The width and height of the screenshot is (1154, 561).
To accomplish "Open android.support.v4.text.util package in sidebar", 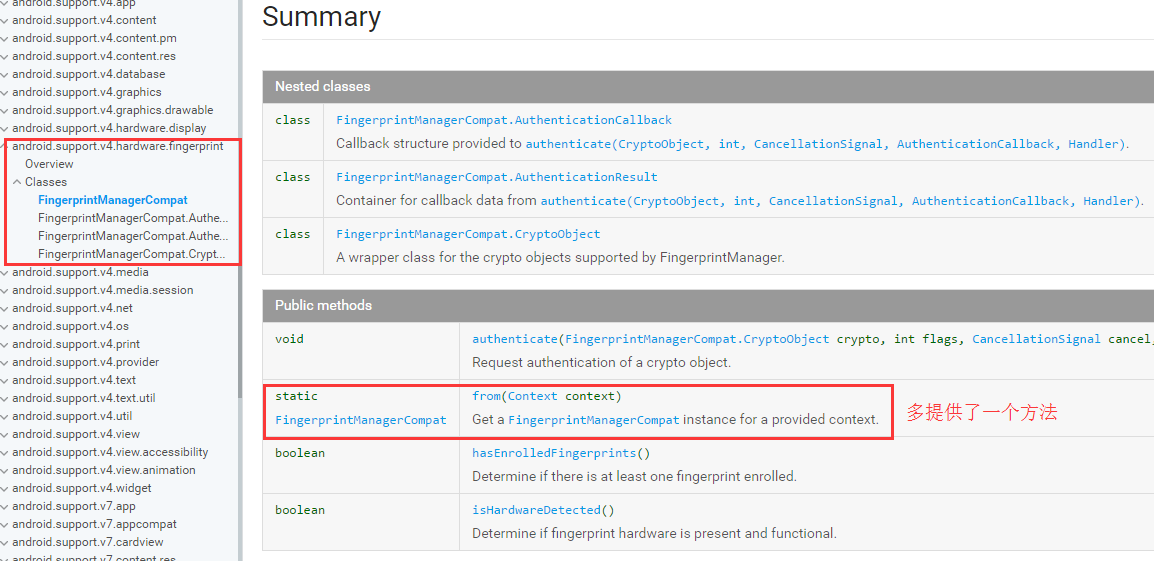I will point(83,398).
